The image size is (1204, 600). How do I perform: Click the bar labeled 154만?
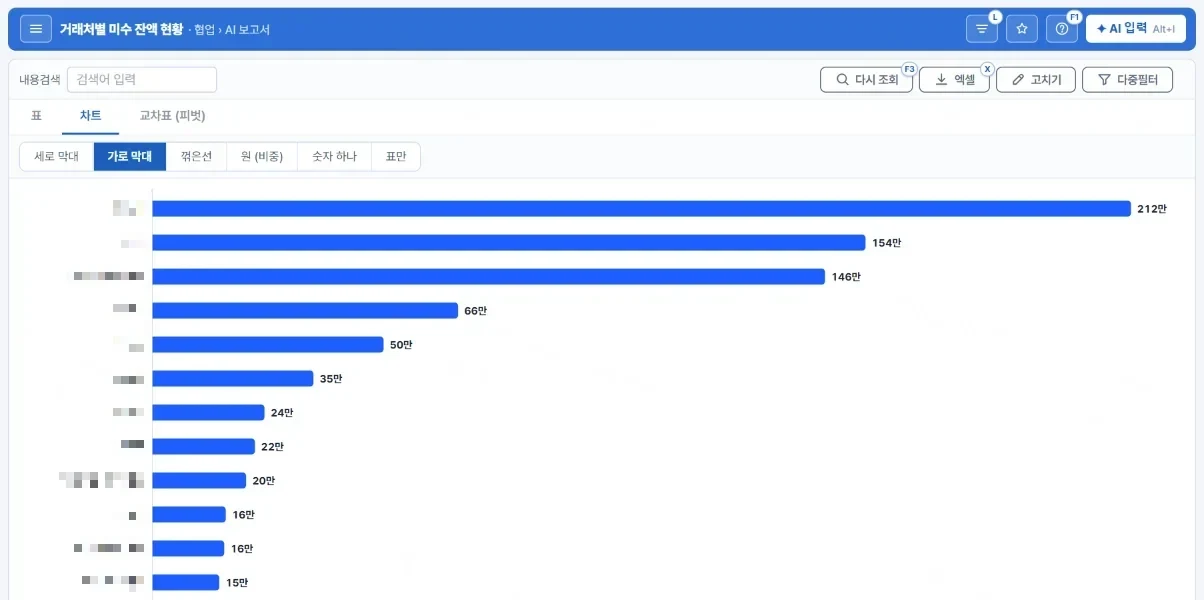[508, 243]
